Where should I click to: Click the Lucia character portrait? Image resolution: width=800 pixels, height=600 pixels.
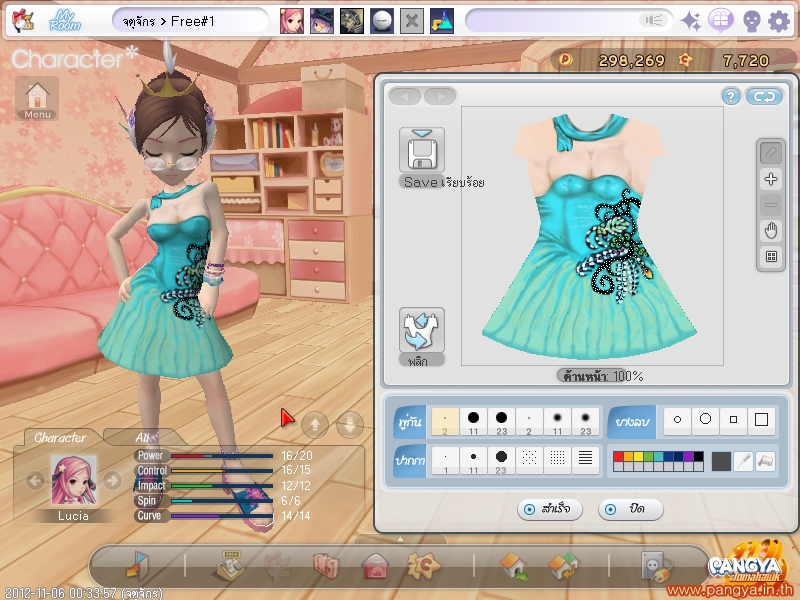(x=73, y=480)
